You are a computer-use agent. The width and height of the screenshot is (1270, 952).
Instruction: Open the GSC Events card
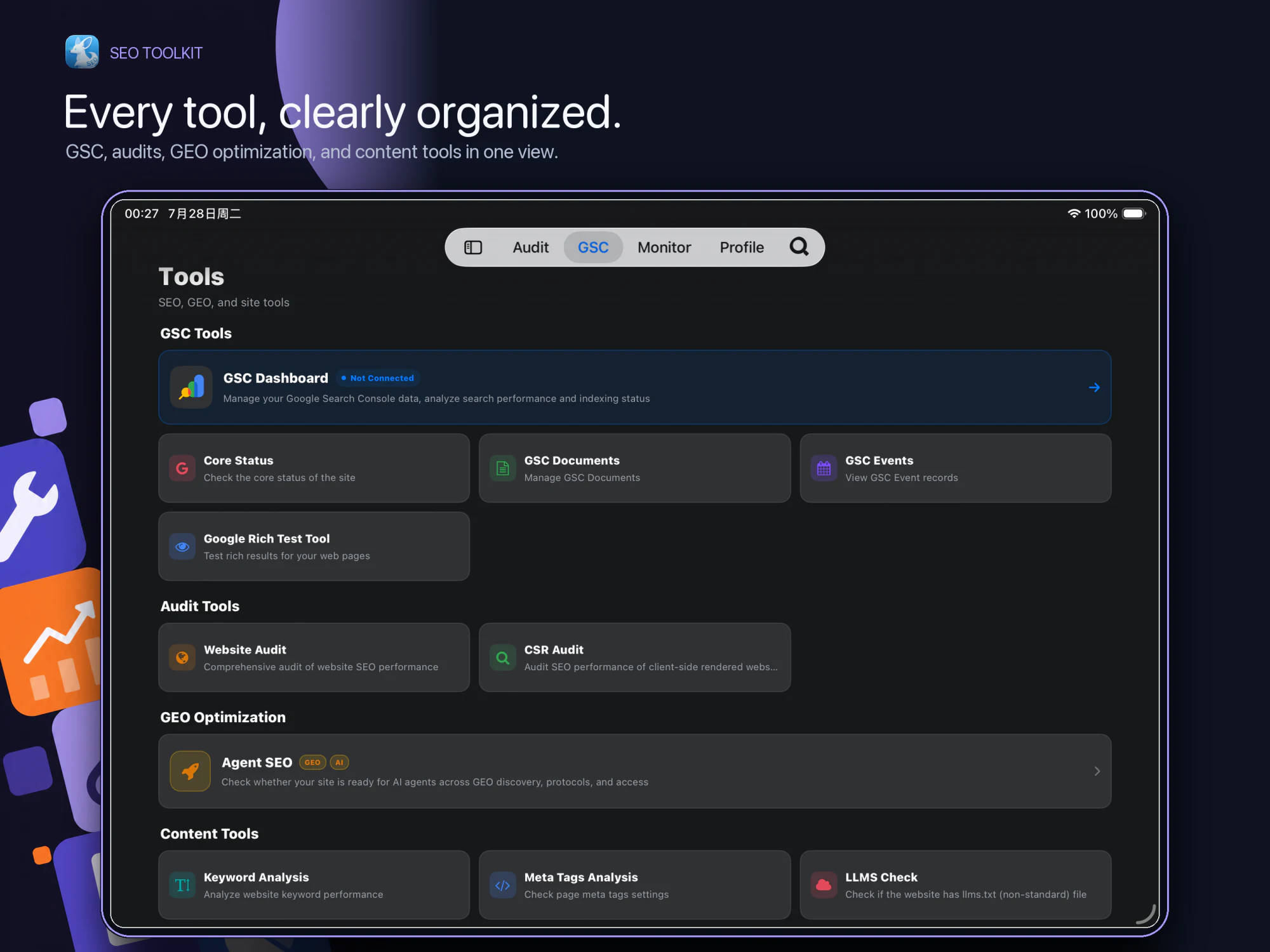point(956,468)
